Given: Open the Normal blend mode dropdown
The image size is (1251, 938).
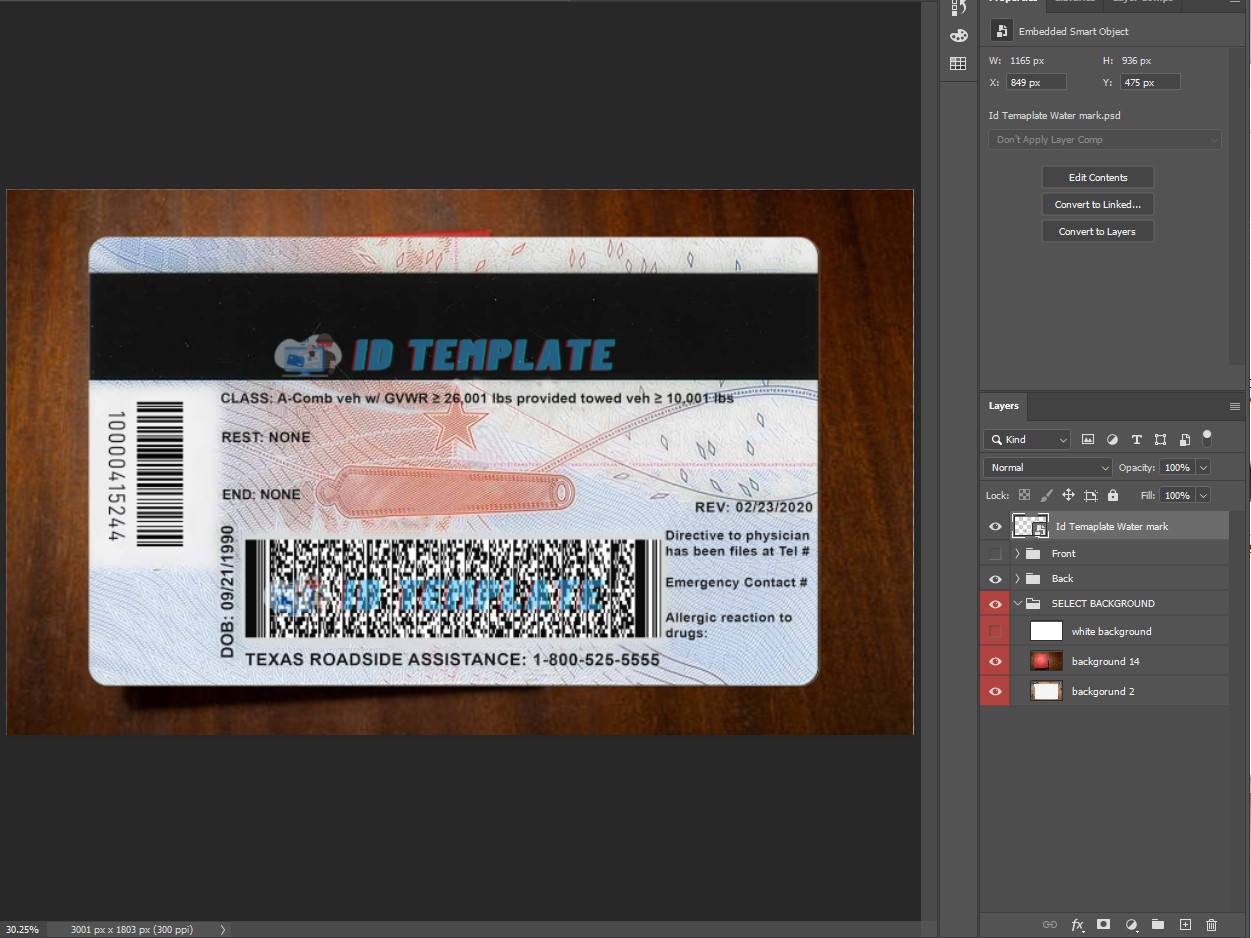Looking at the screenshot, I should click(1048, 467).
